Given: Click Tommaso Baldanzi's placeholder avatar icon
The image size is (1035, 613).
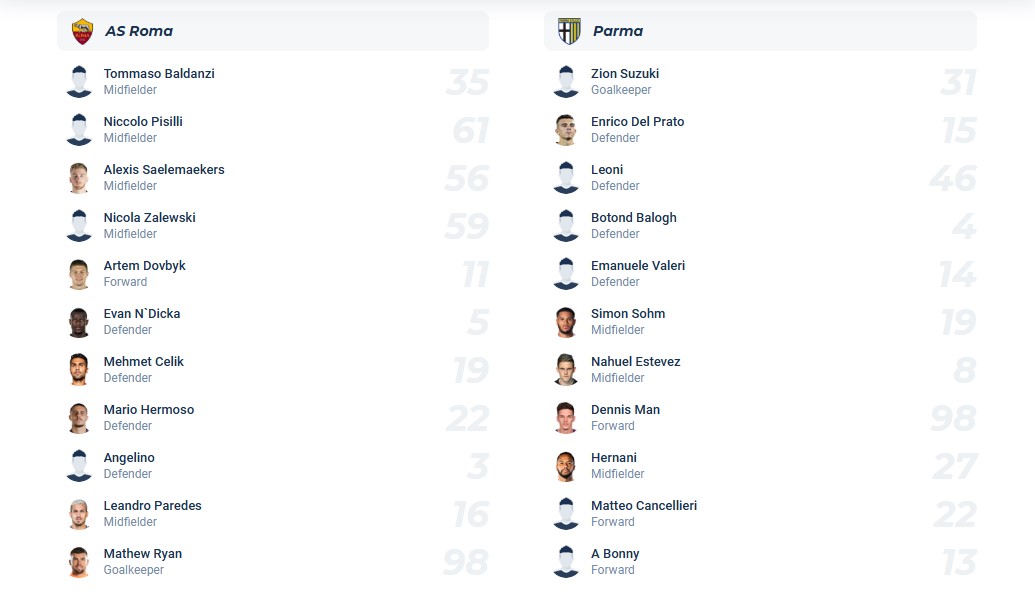Looking at the screenshot, I should click(79, 82).
